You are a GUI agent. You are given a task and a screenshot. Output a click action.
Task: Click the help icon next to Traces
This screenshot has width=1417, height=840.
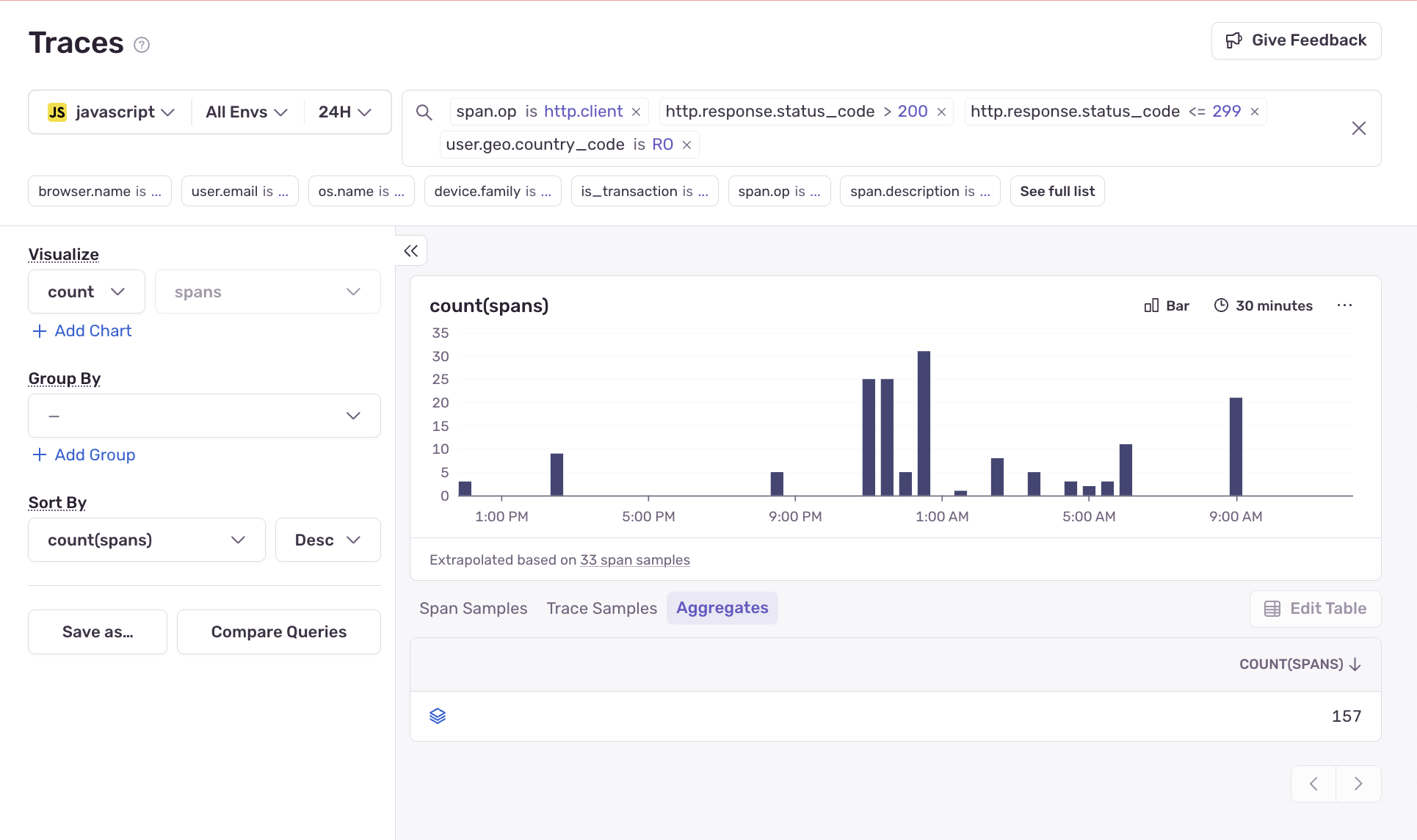(142, 45)
